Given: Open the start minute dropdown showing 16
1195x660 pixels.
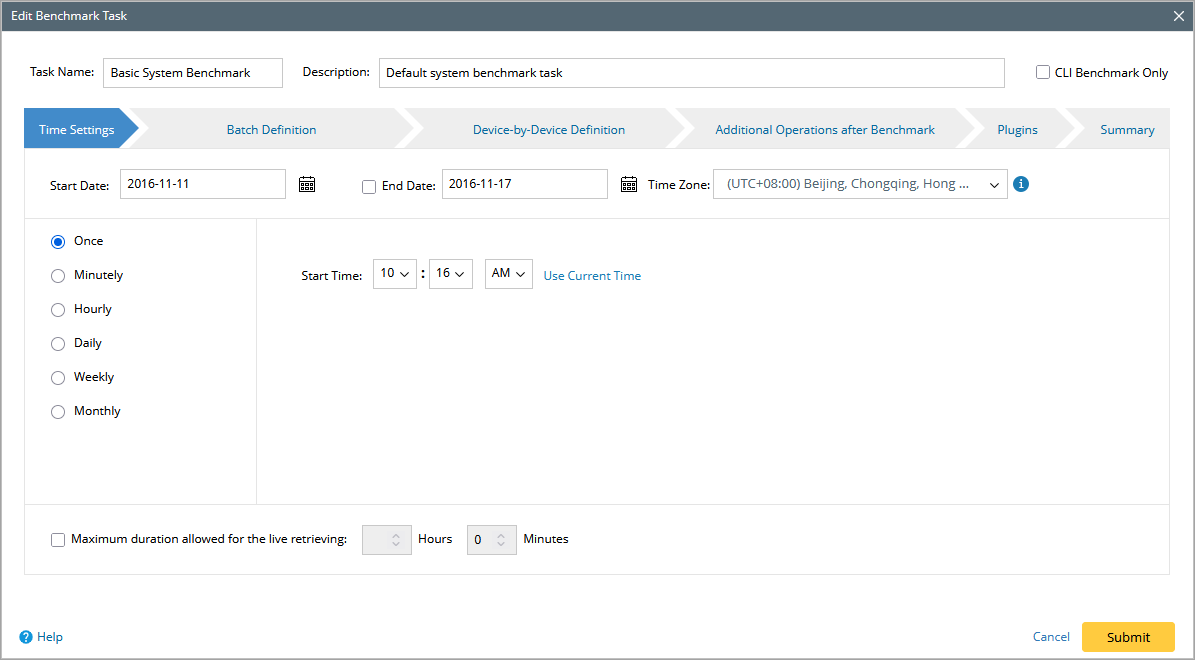Looking at the screenshot, I should 450,274.
